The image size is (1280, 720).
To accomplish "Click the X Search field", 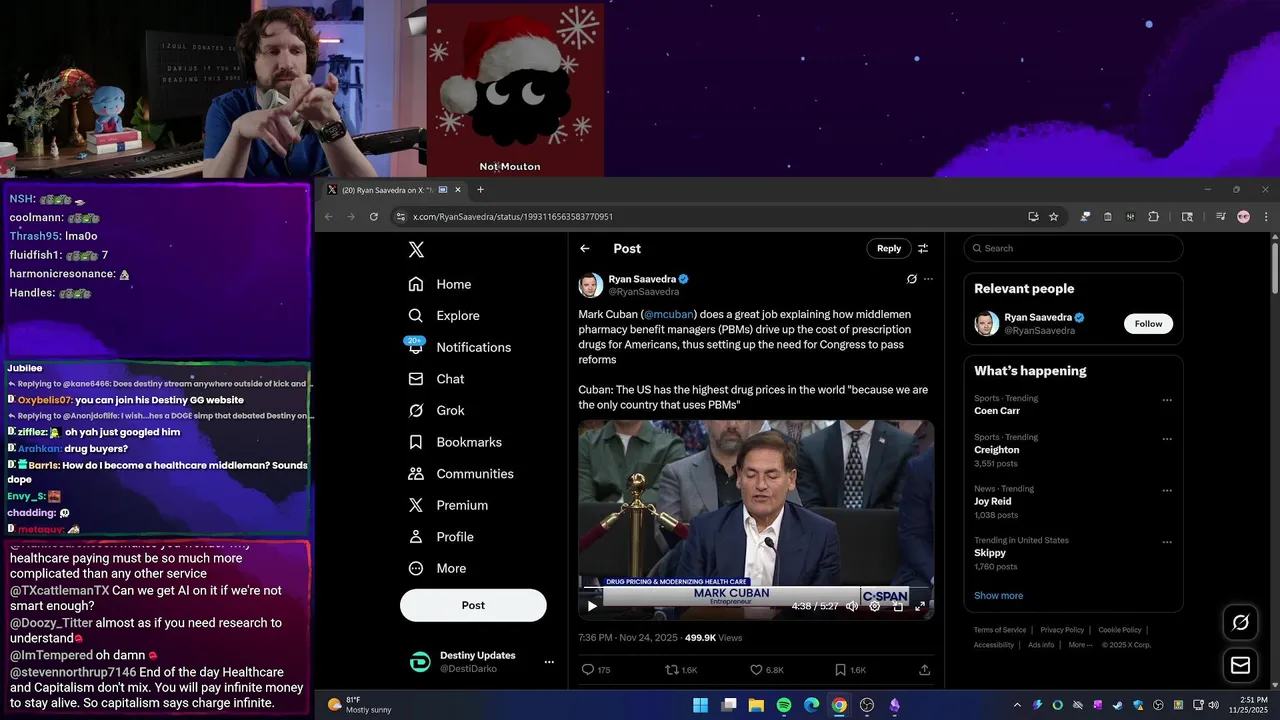I will point(1073,248).
